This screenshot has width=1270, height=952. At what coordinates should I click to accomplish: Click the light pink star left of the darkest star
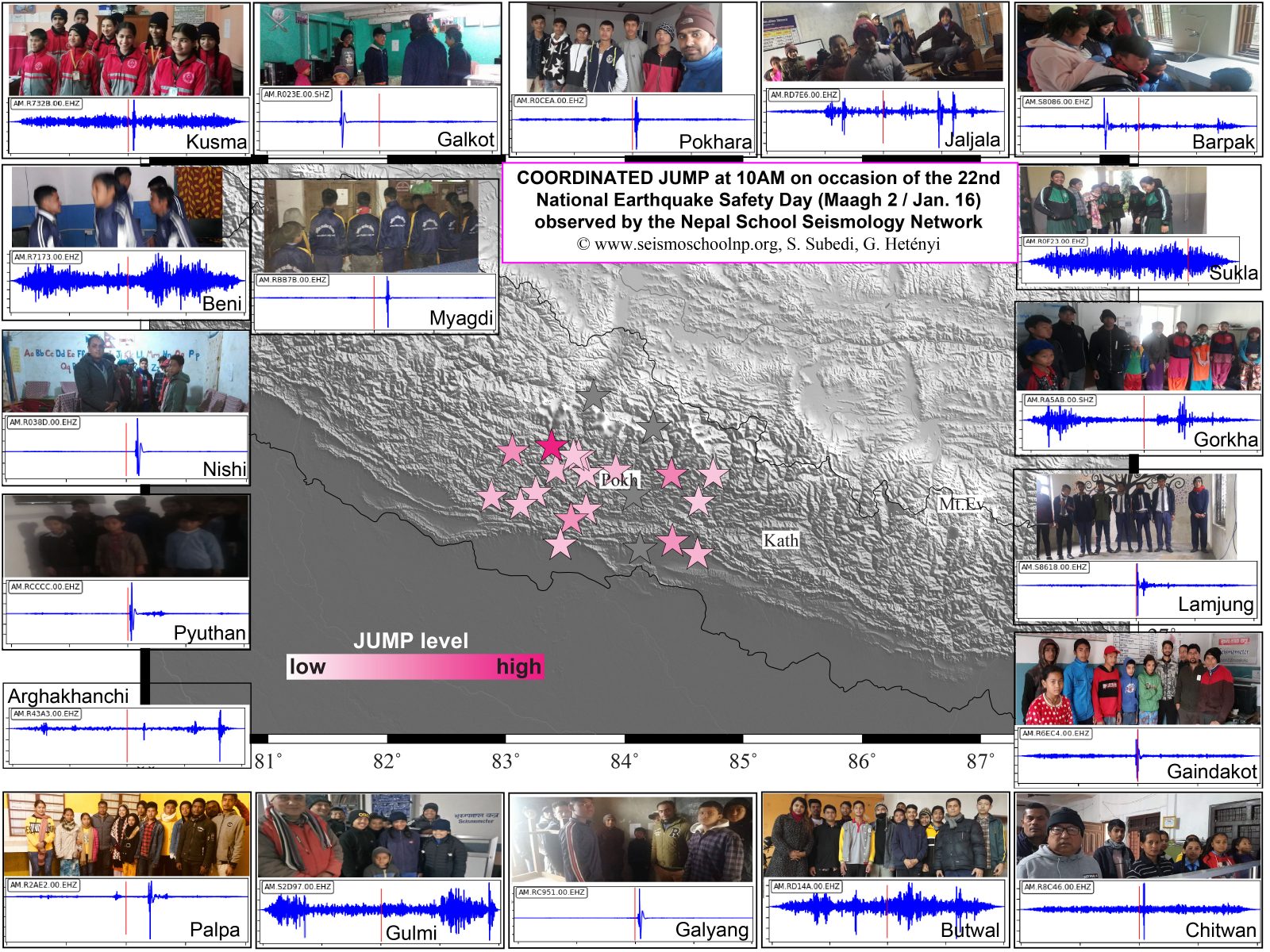click(513, 451)
